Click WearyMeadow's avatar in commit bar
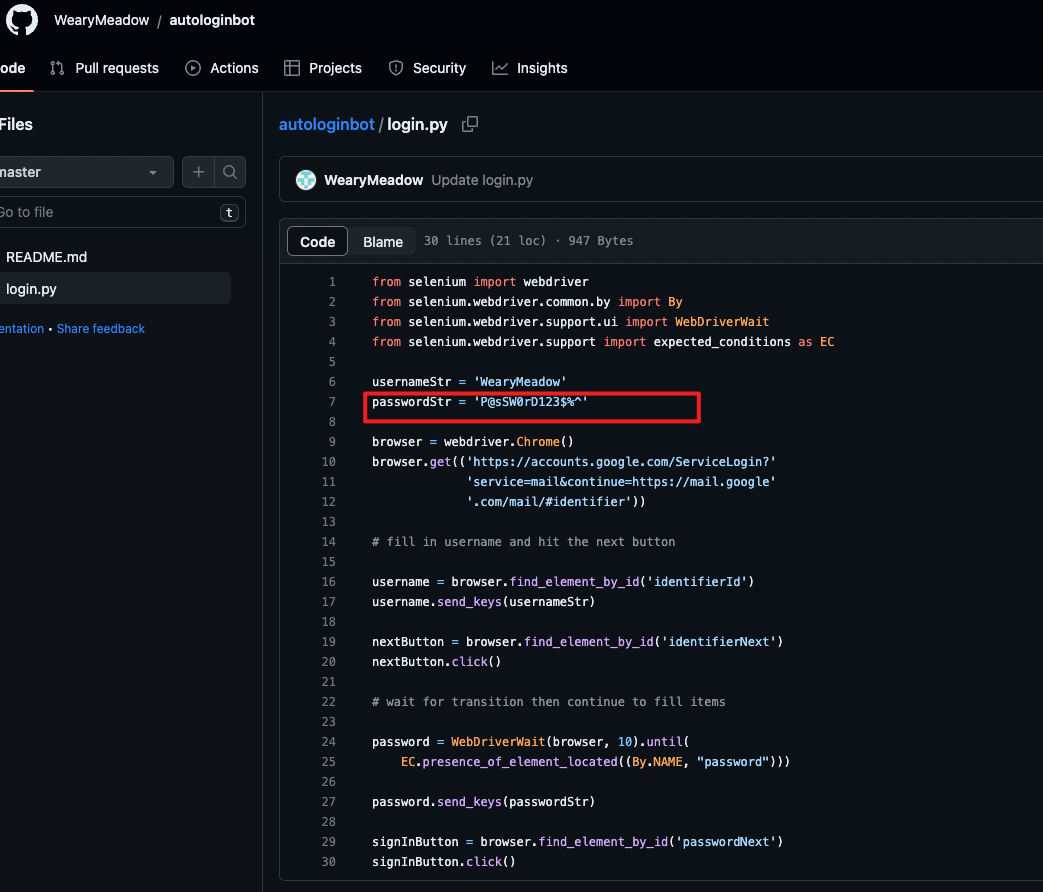 306,180
